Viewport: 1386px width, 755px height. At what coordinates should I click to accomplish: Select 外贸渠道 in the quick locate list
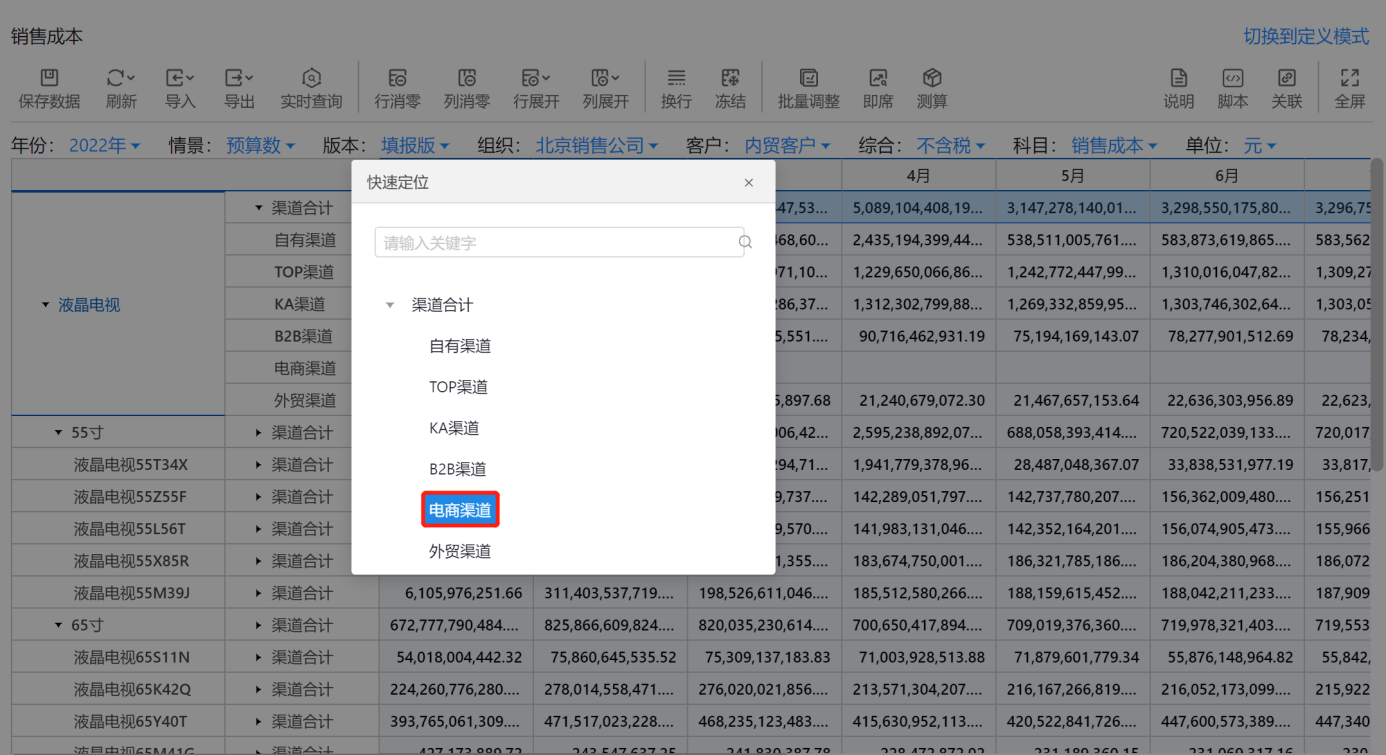click(460, 551)
